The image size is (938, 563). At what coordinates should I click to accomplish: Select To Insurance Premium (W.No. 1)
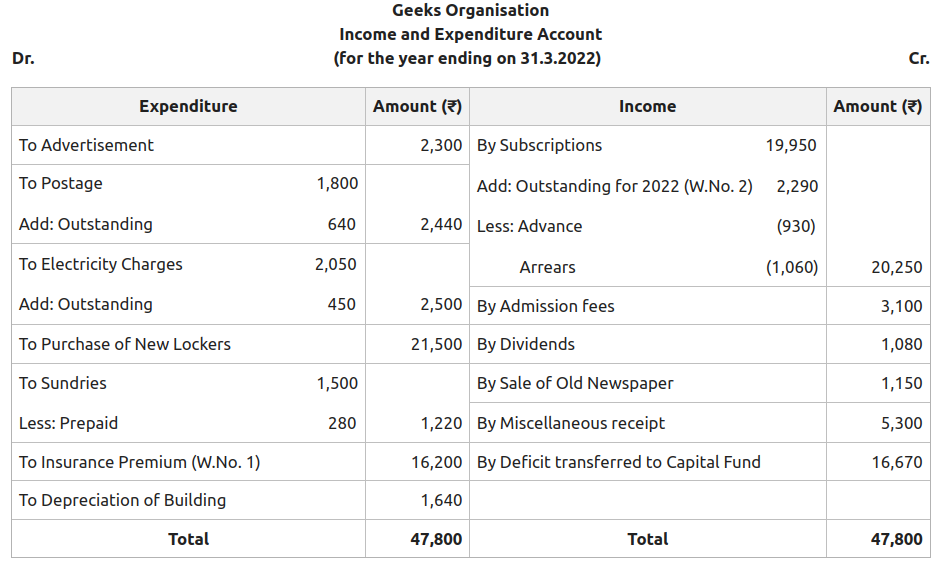click(x=139, y=462)
